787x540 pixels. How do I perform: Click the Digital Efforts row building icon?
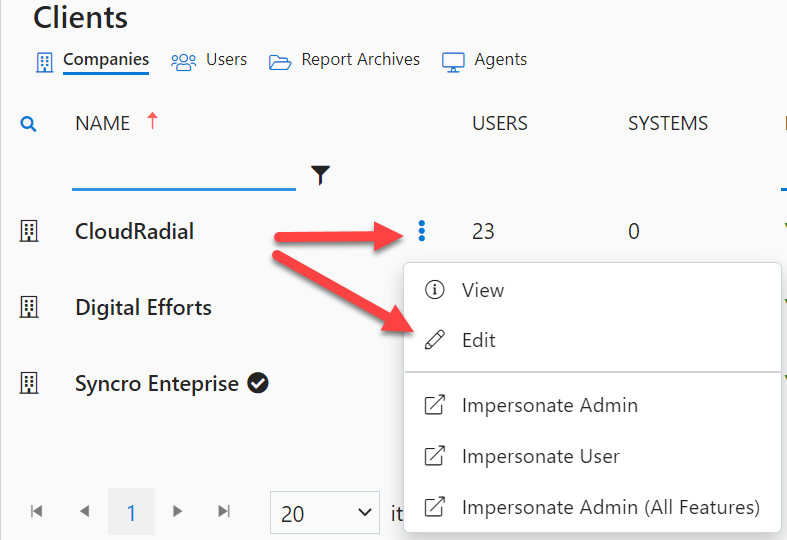(x=29, y=307)
